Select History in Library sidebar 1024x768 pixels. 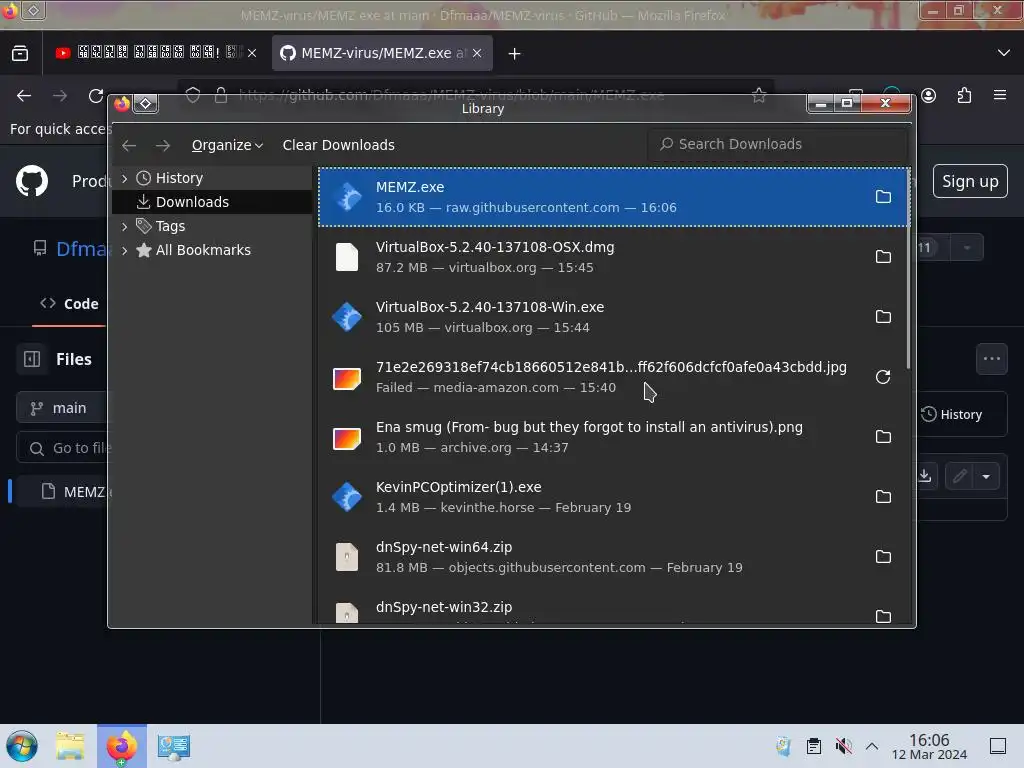[212, 178]
